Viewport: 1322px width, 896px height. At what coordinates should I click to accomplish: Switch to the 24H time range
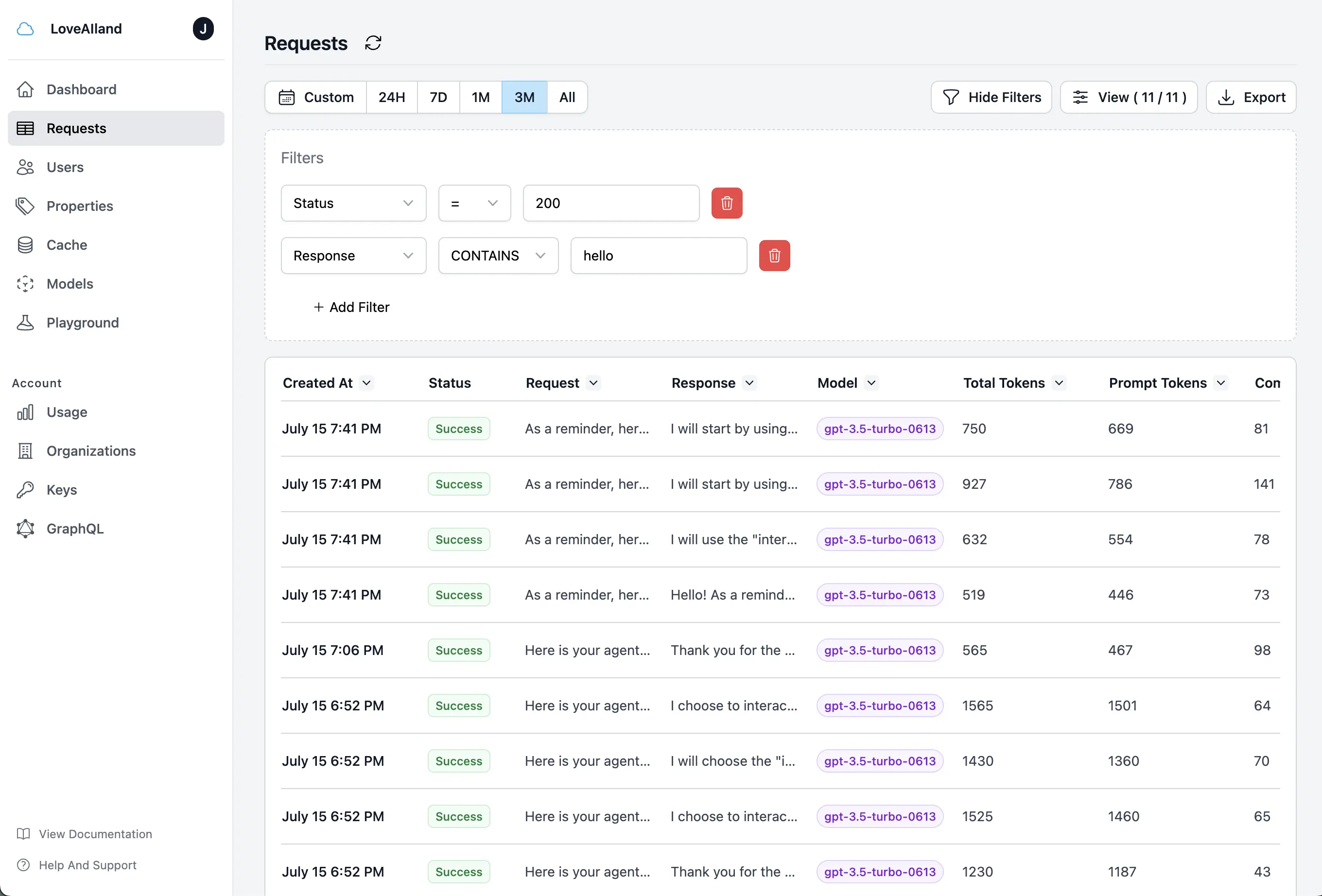pos(391,97)
